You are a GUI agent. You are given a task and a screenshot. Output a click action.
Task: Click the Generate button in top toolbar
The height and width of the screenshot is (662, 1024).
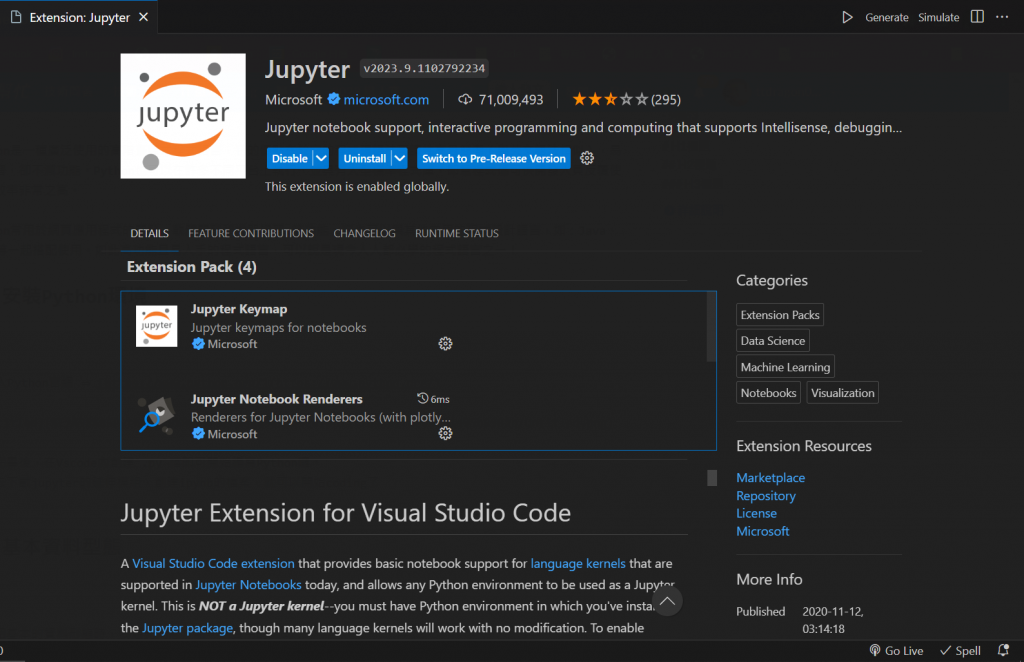[x=886, y=18]
